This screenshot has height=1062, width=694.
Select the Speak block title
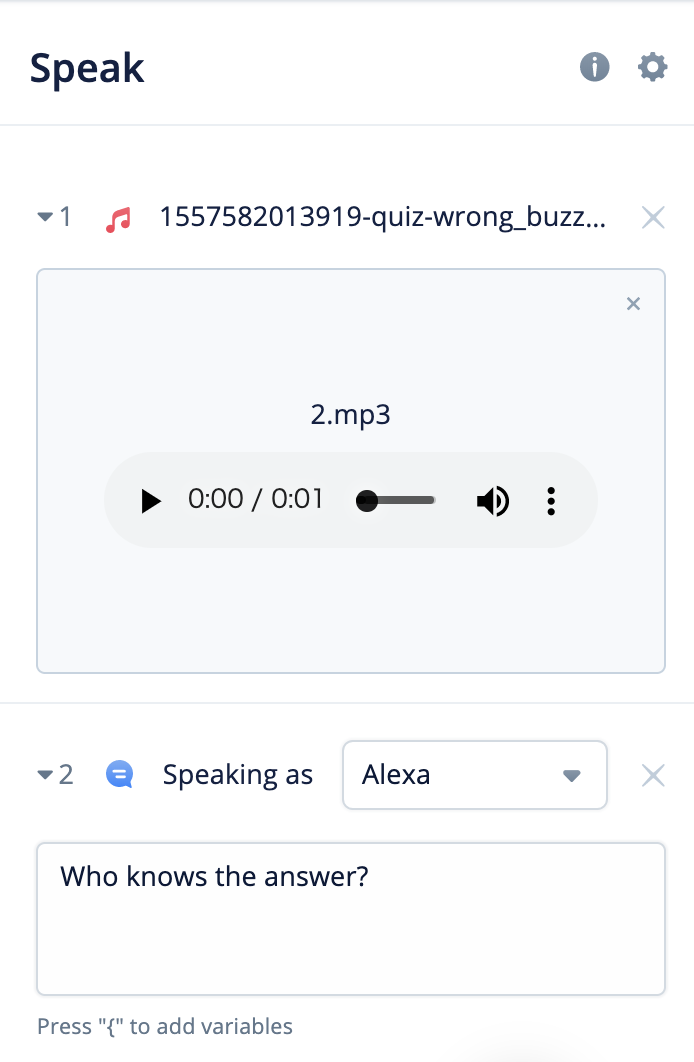pyautogui.click(x=87, y=67)
